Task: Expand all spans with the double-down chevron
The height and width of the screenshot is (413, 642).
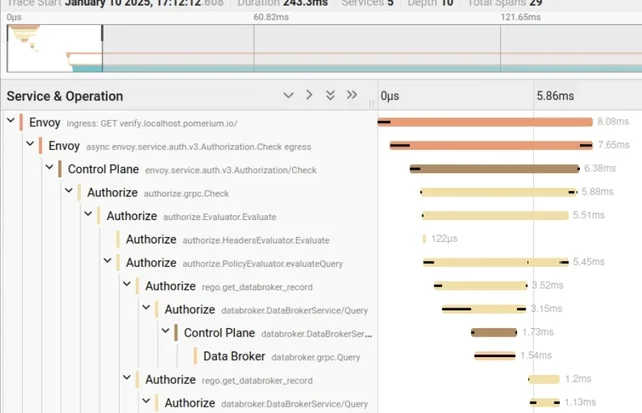Action: pyautogui.click(x=330, y=95)
